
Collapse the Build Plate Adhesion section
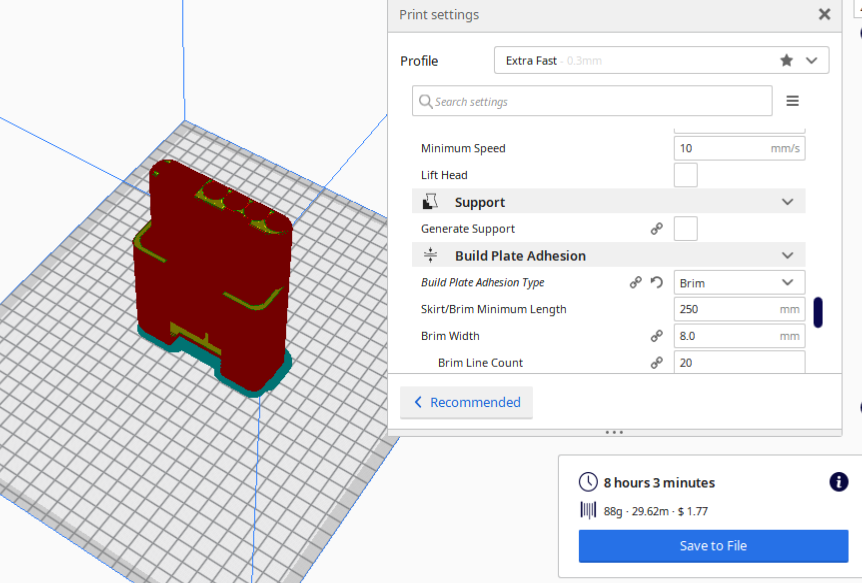click(x=787, y=255)
